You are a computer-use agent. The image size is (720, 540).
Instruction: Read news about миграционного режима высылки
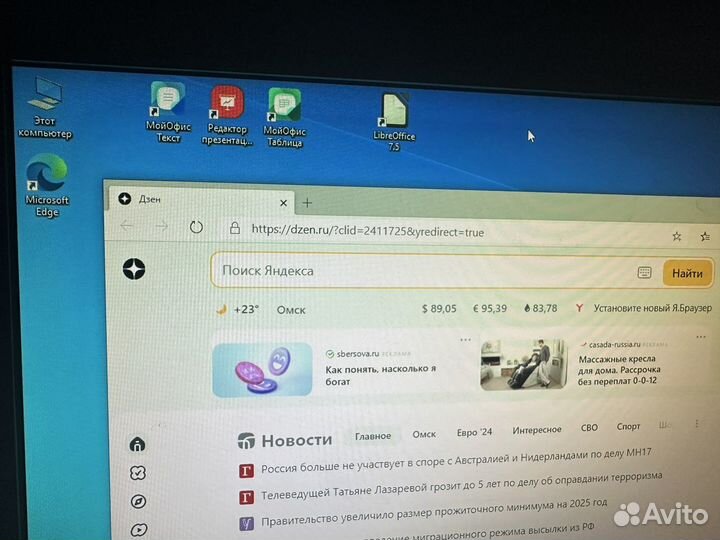(x=478, y=533)
